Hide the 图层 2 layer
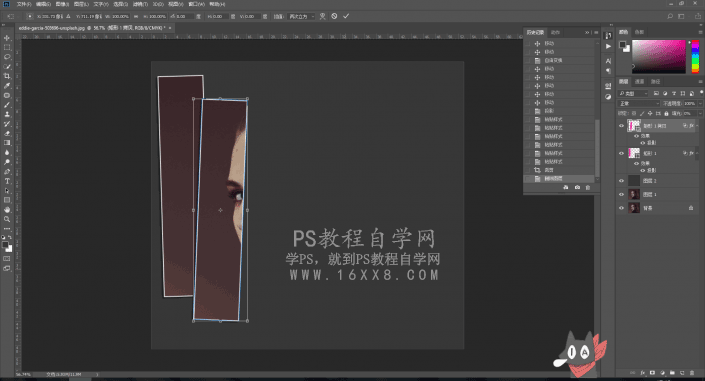 622,181
